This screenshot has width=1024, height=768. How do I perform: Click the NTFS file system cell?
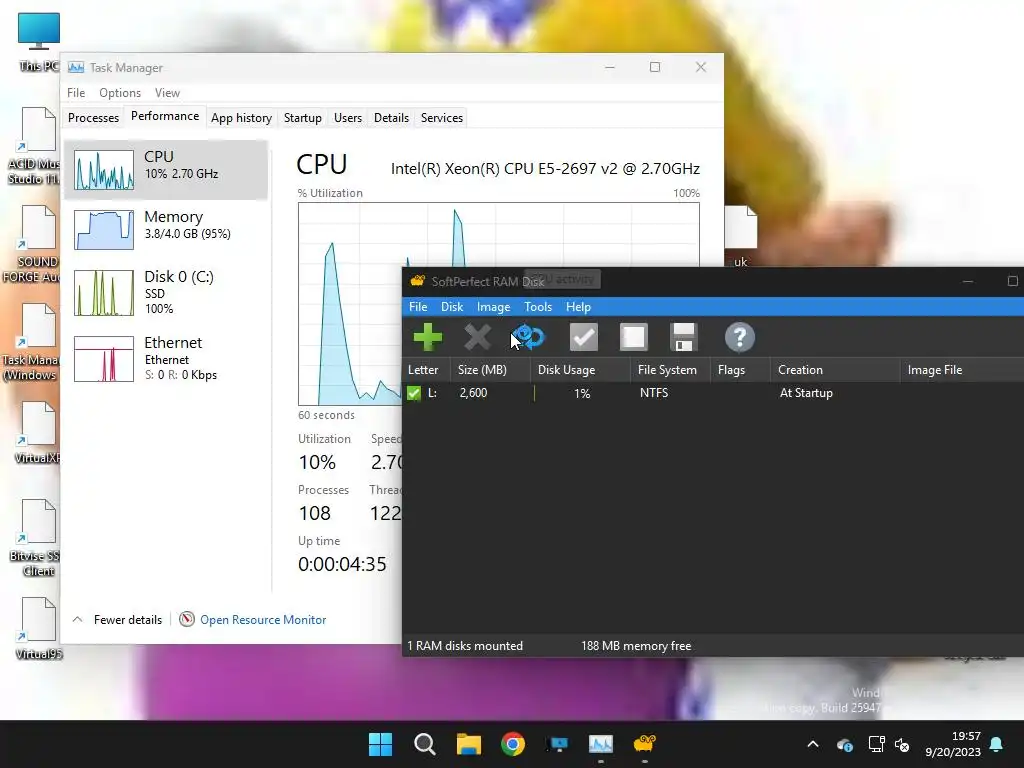[x=654, y=393]
